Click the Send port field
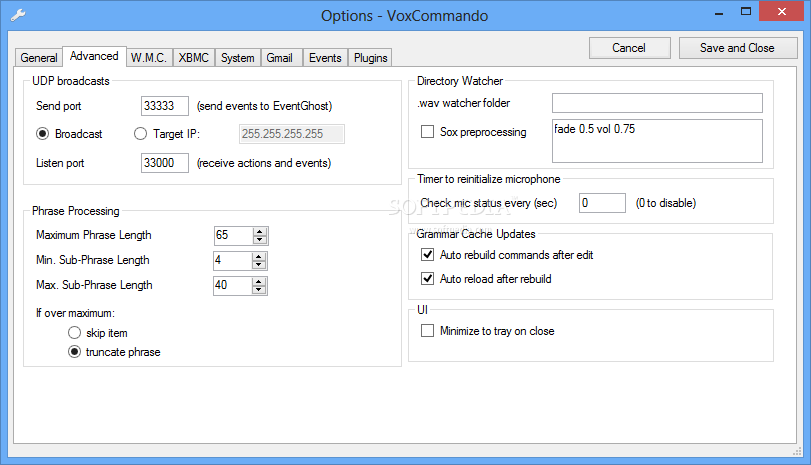 (164, 106)
